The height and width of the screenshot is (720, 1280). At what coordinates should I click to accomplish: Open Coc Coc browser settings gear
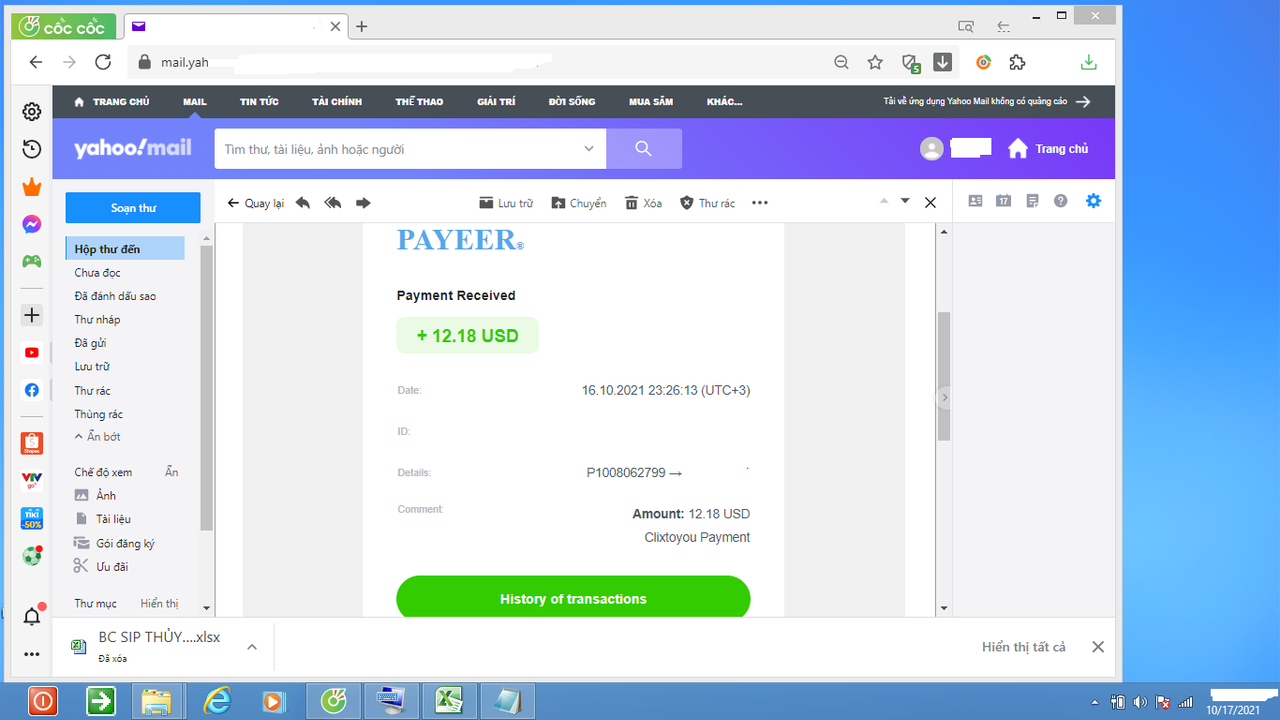pyautogui.click(x=32, y=112)
